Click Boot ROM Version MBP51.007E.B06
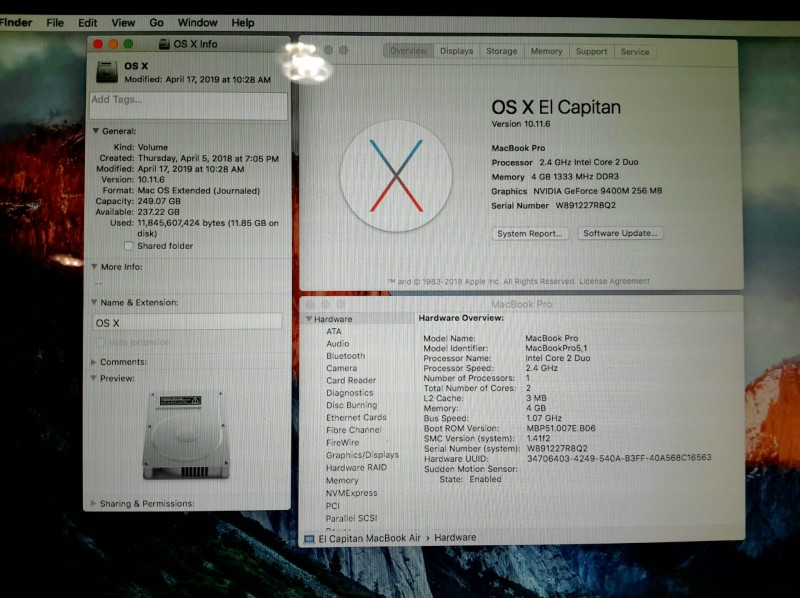Screen dimensions: 800x598 pyautogui.click(x=560, y=428)
